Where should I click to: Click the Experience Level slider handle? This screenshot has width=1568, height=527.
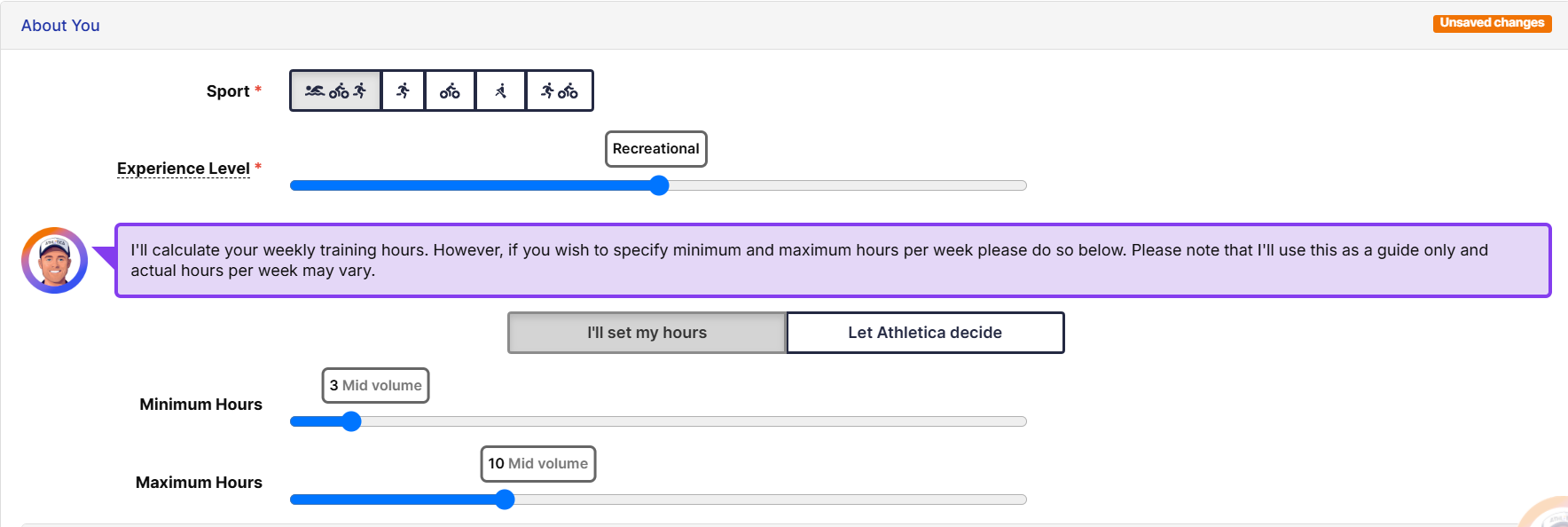tap(659, 185)
